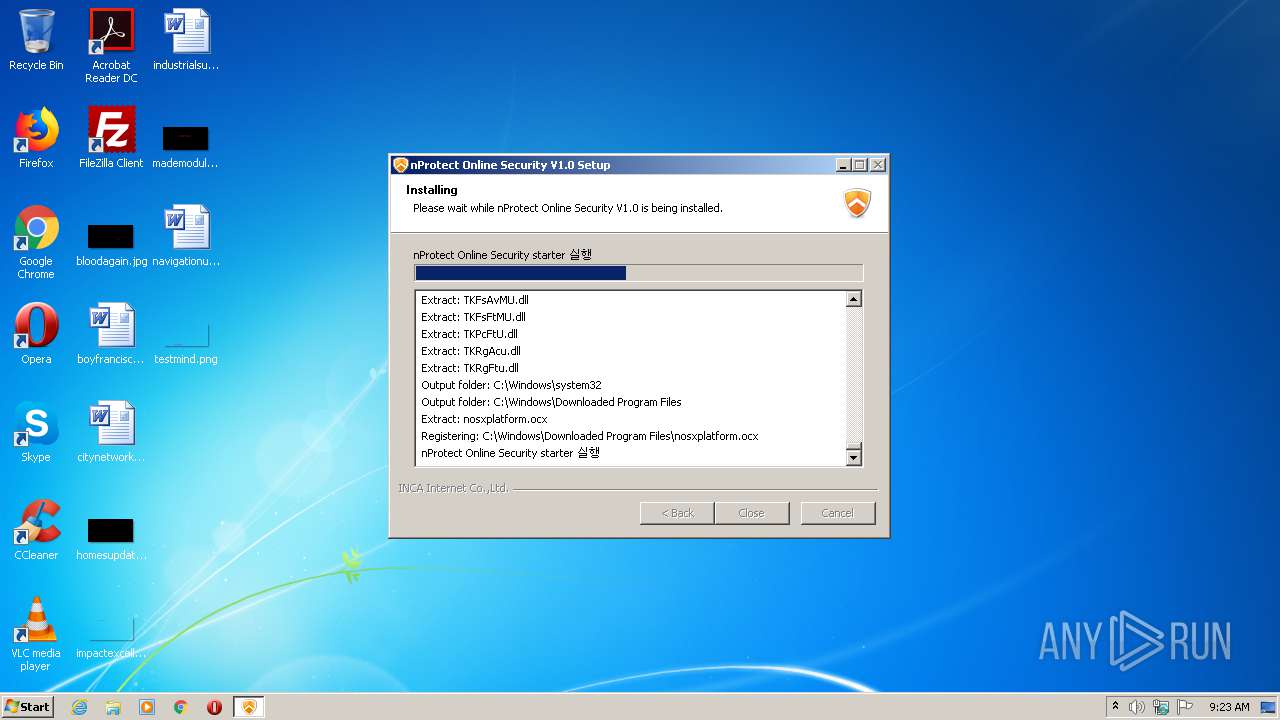The width and height of the screenshot is (1280, 720).
Task: Select the citynetwork... Word document
Action: coord(111,432)
